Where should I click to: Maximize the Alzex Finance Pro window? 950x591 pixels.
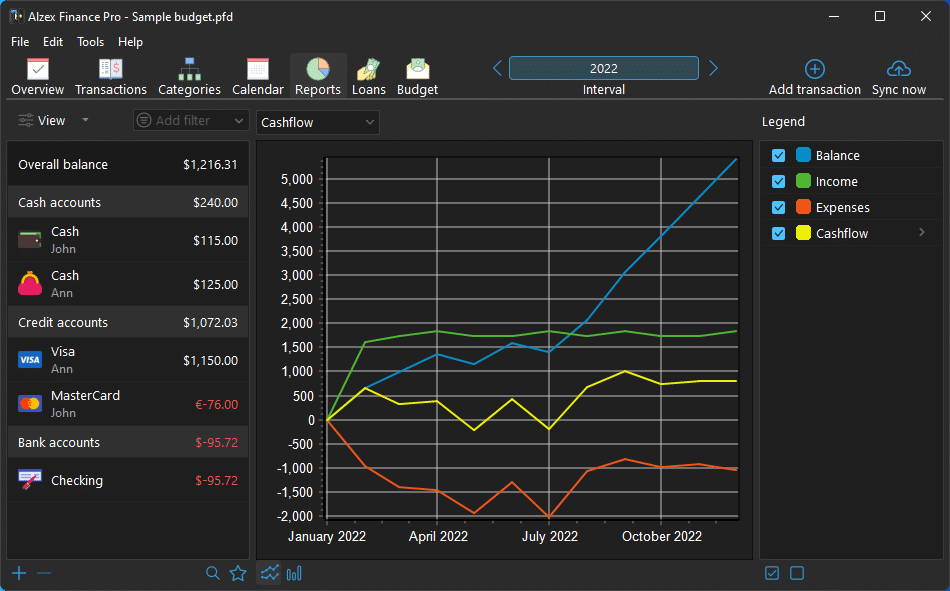[x=880, y=16]
